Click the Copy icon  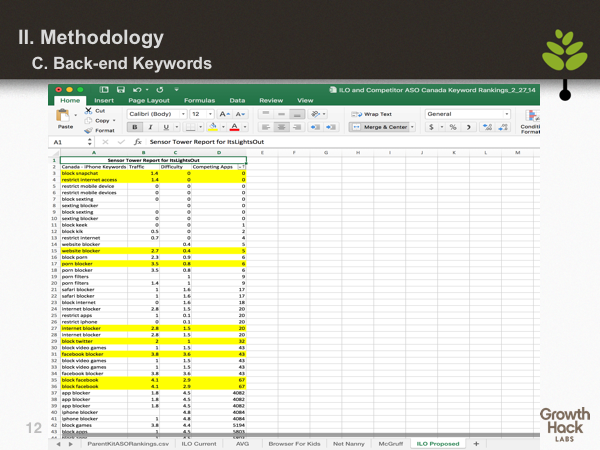pyautogui.click(x=88, y=121)
